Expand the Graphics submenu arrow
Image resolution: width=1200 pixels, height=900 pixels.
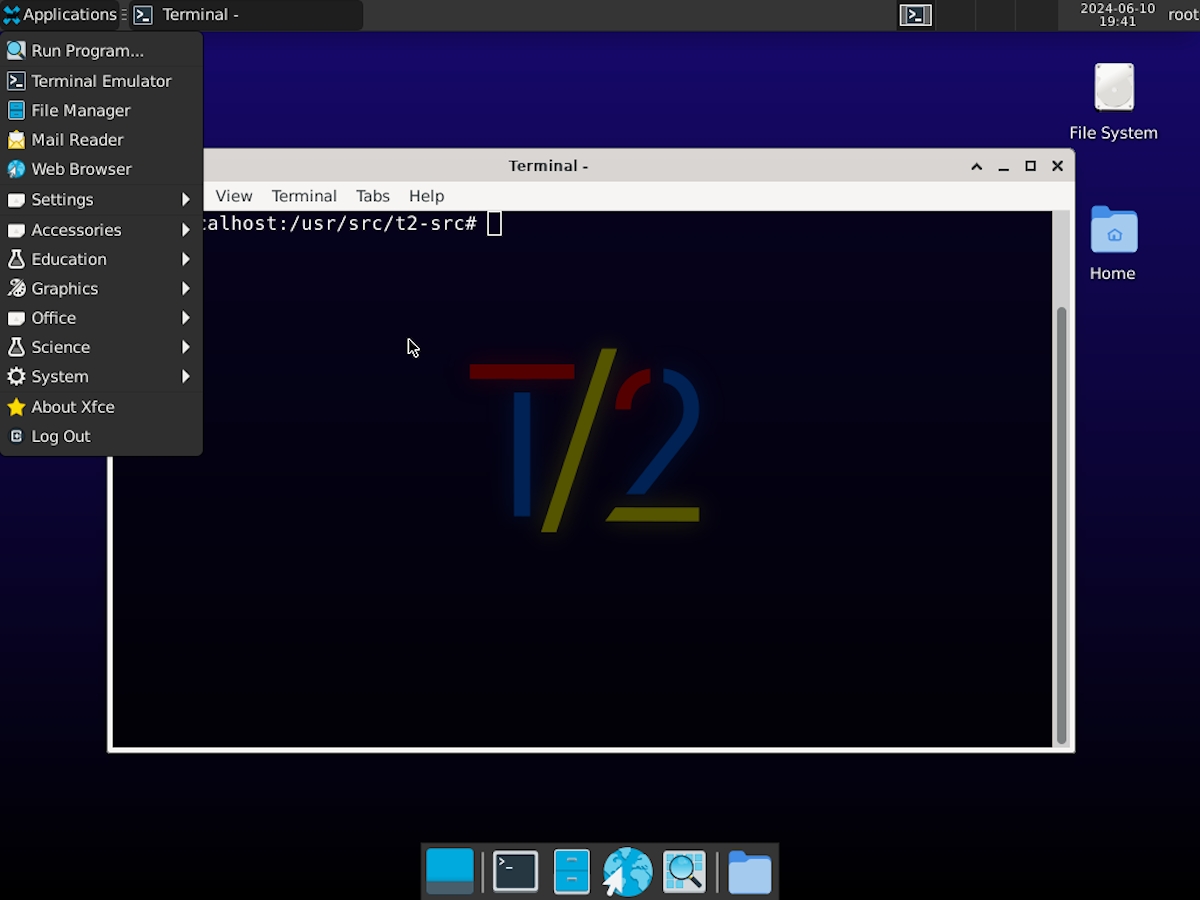pyautogui.click(x=186, y=289)
